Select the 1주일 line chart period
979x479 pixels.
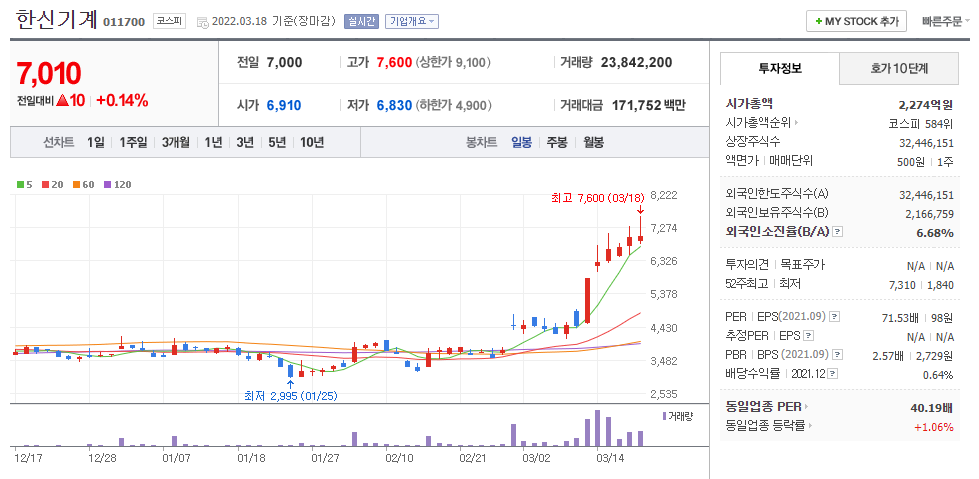[133, 142]
